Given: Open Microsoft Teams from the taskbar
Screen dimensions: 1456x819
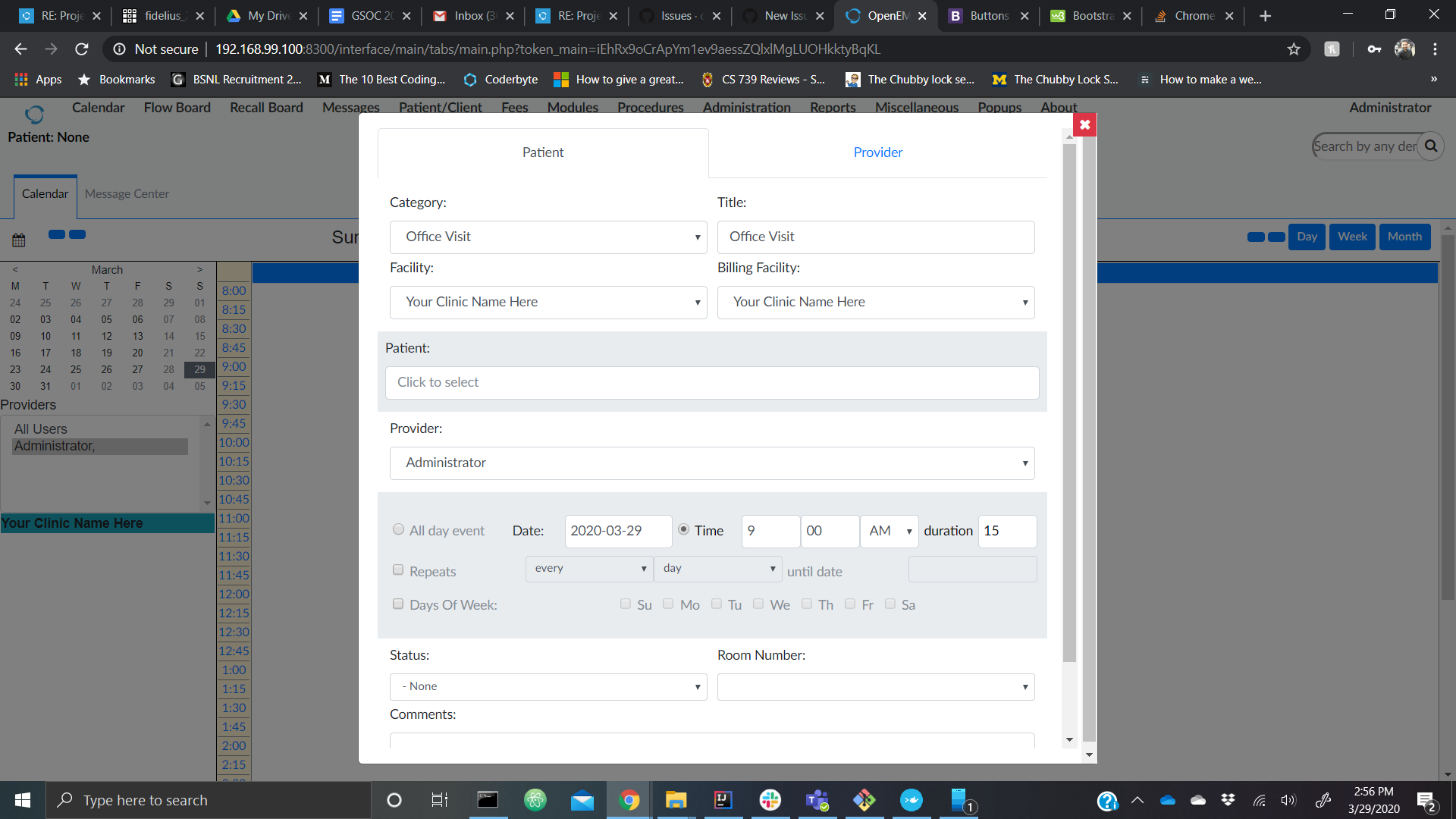Looking at the screenshot, I should click(x=817, y=799).
